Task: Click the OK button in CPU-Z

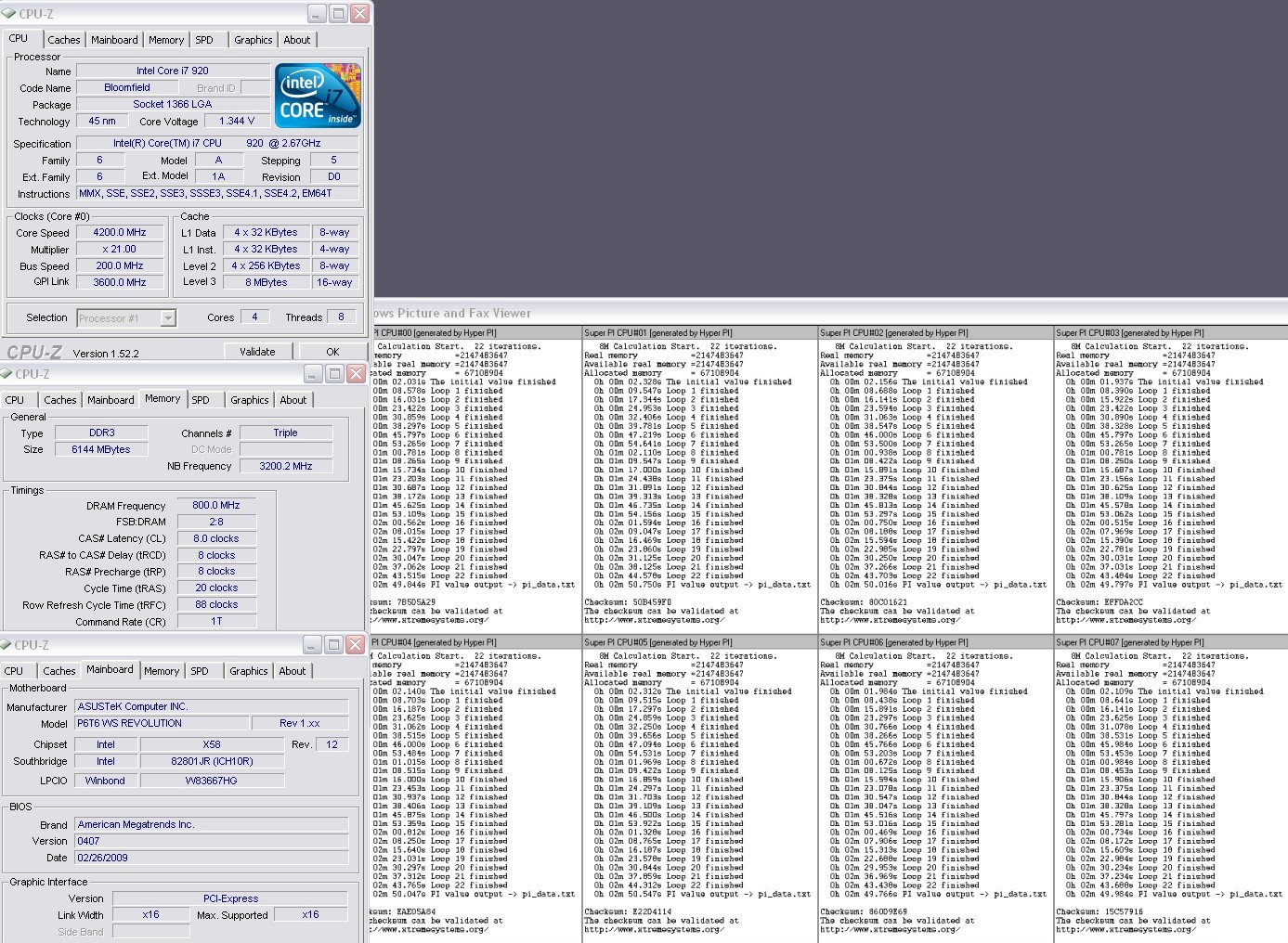Action: click(x=332, y=352)
